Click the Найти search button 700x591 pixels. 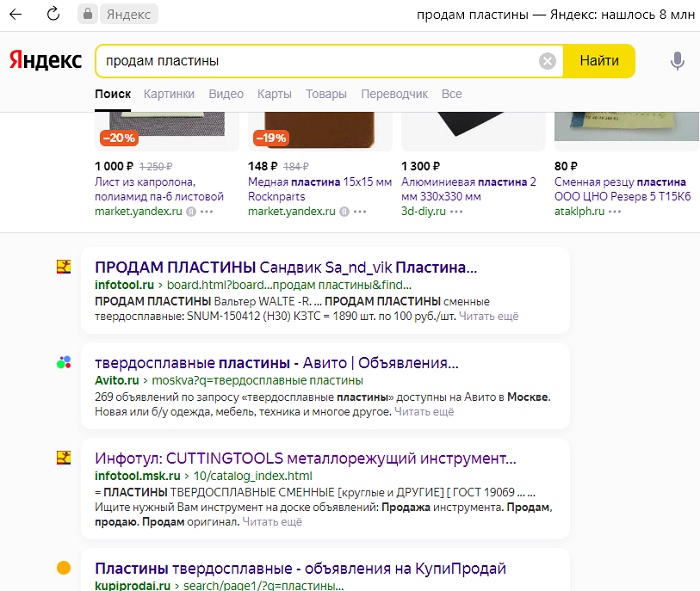point(599,61)
